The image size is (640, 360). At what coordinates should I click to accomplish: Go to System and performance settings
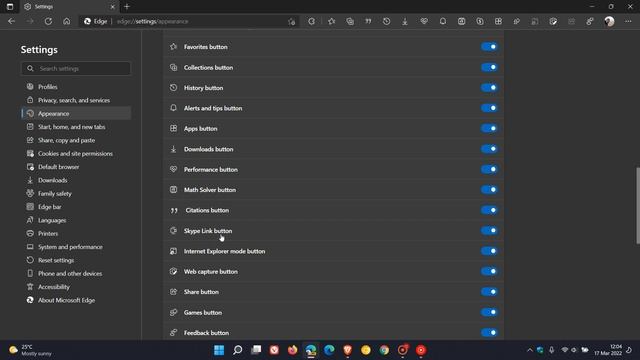click(76, 247)
